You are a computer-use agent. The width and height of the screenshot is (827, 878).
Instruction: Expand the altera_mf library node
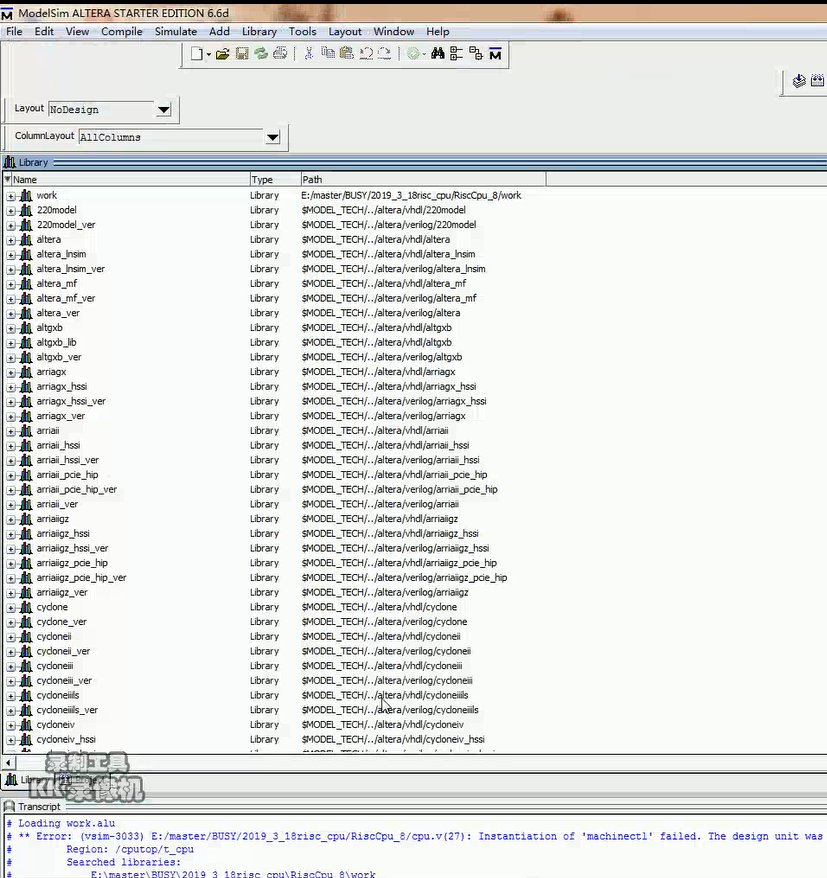11,284
